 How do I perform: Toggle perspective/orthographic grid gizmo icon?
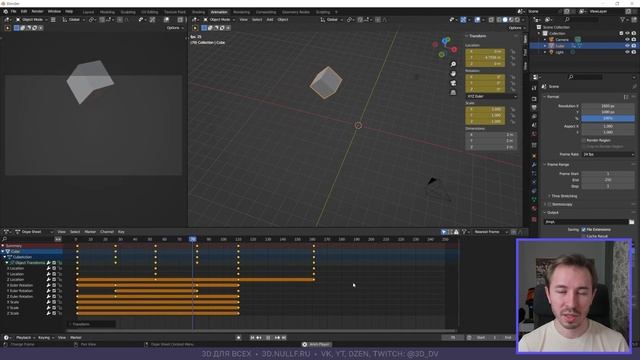pyautogui.click(x=453, y=92)
